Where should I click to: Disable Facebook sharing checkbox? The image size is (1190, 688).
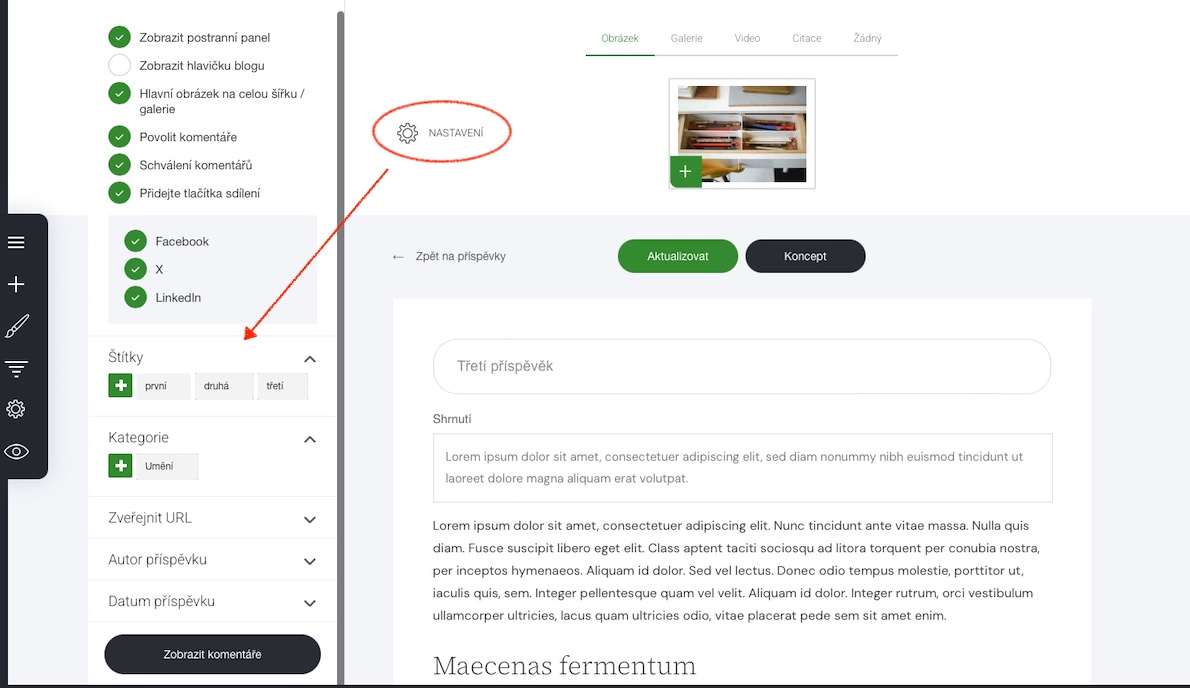pyautogui.click(x=135, y=241)
